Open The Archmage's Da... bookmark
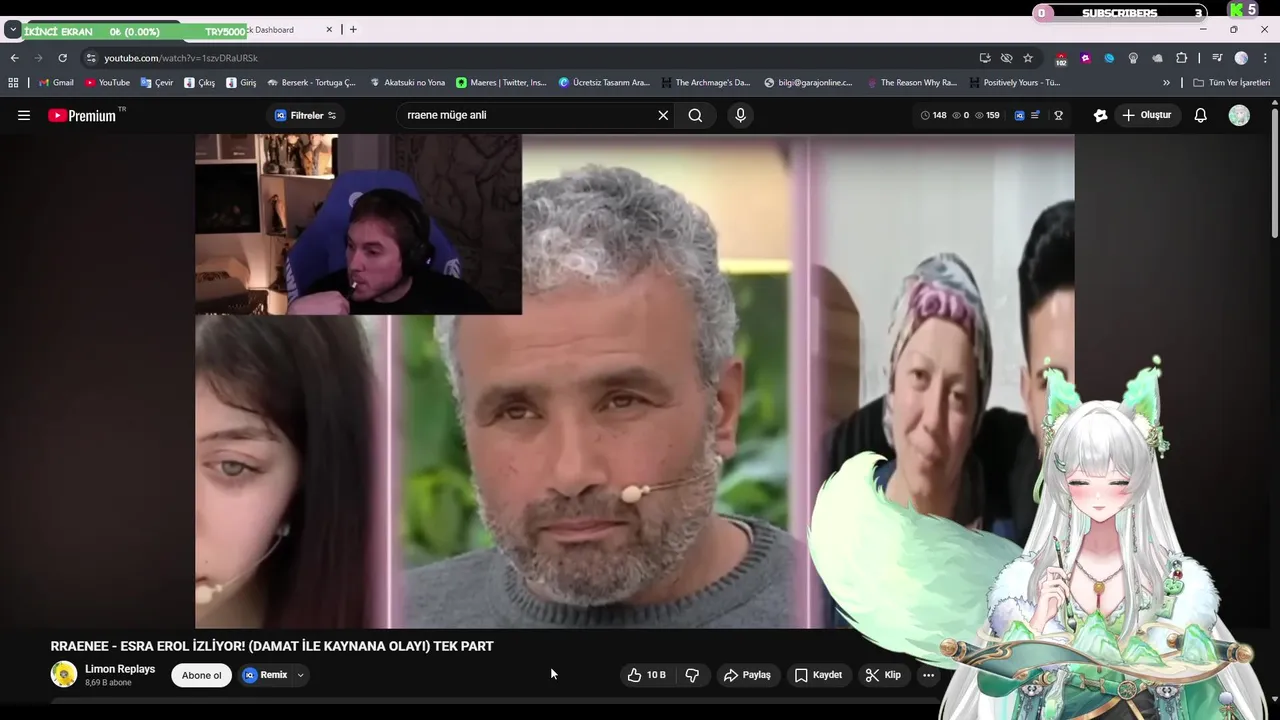This screenshot has width=1280, height=720. pyautogui.click(x=704, y=83)
